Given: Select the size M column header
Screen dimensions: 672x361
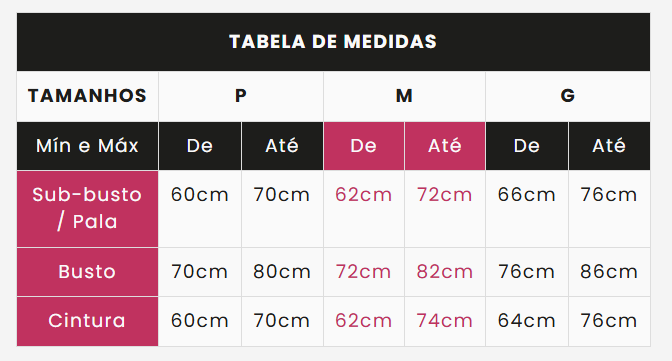Looking at the screenshot, I should pos(404,96).
